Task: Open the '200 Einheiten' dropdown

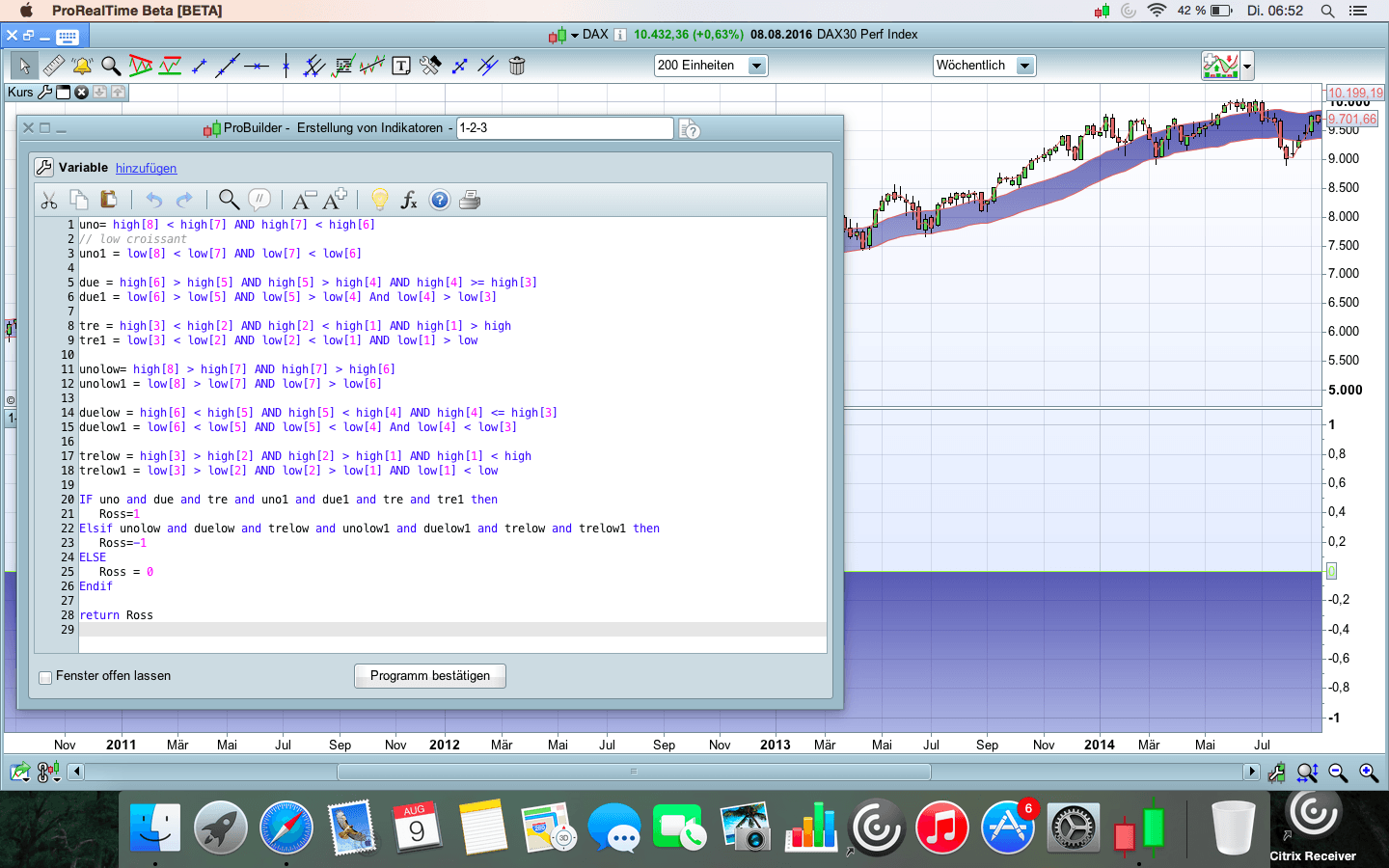Action: click(757, 66)
